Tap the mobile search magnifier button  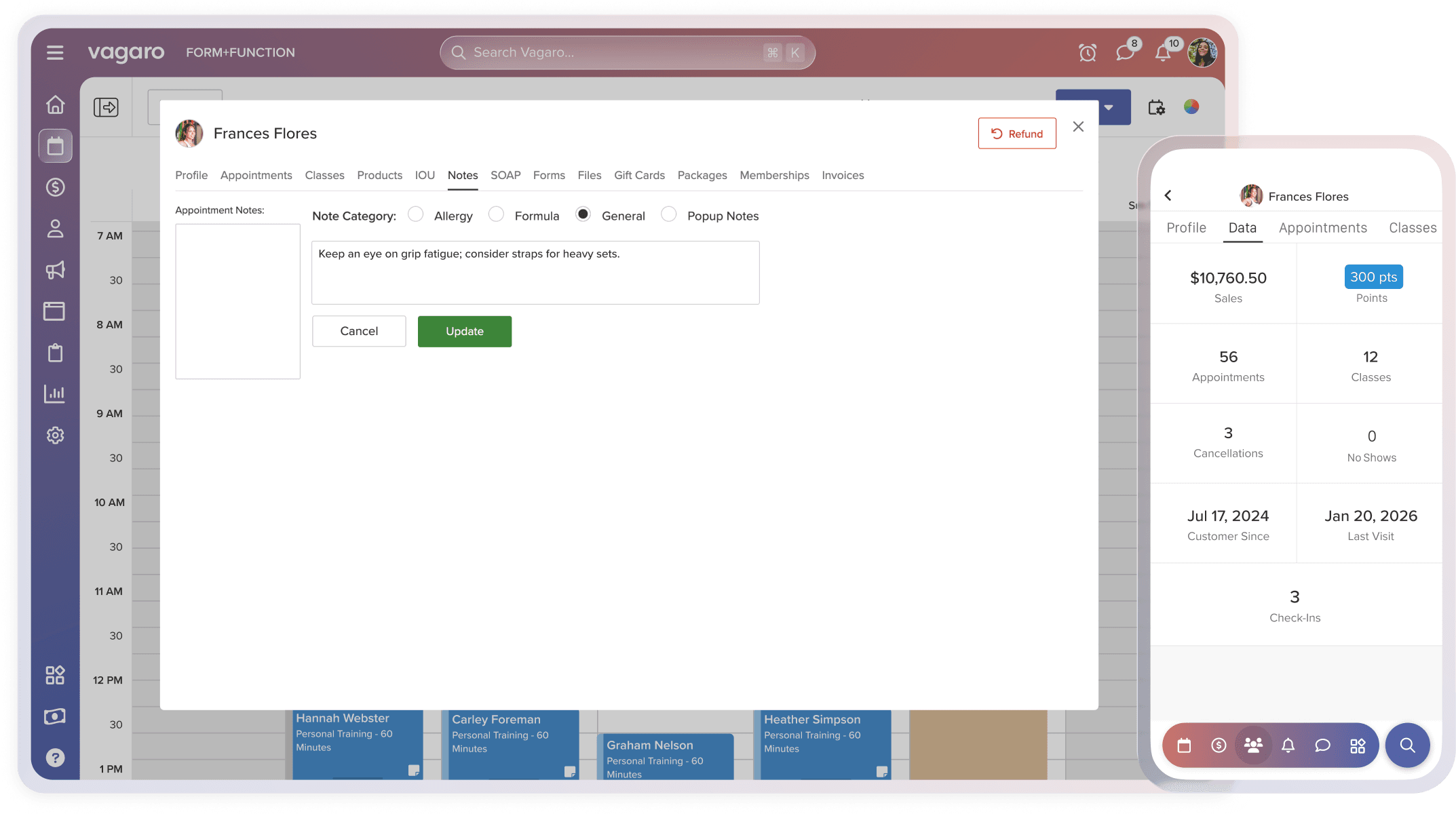click(x=1407, y=745)
